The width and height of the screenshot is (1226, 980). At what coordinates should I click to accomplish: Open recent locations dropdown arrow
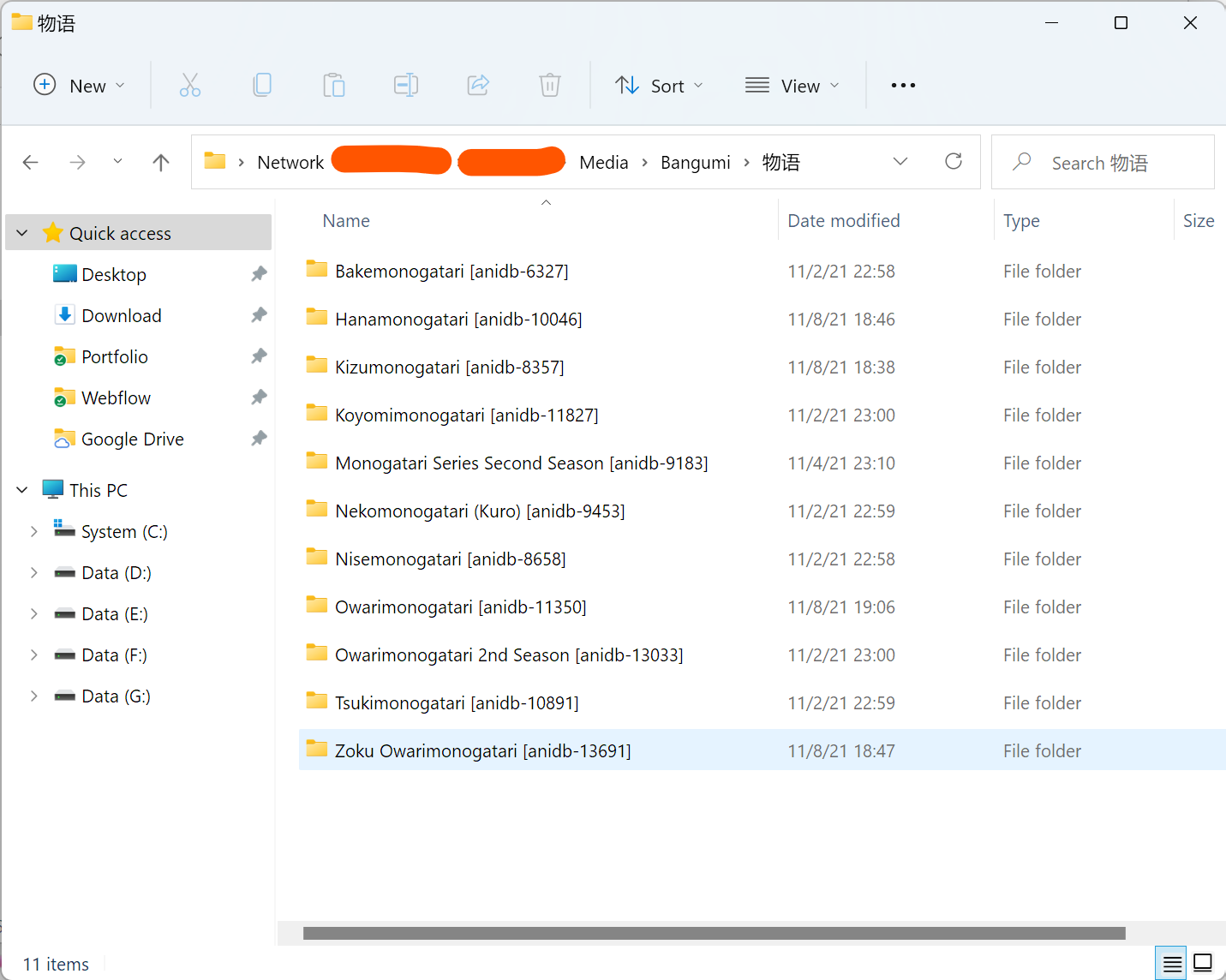(x=117, y=161)
